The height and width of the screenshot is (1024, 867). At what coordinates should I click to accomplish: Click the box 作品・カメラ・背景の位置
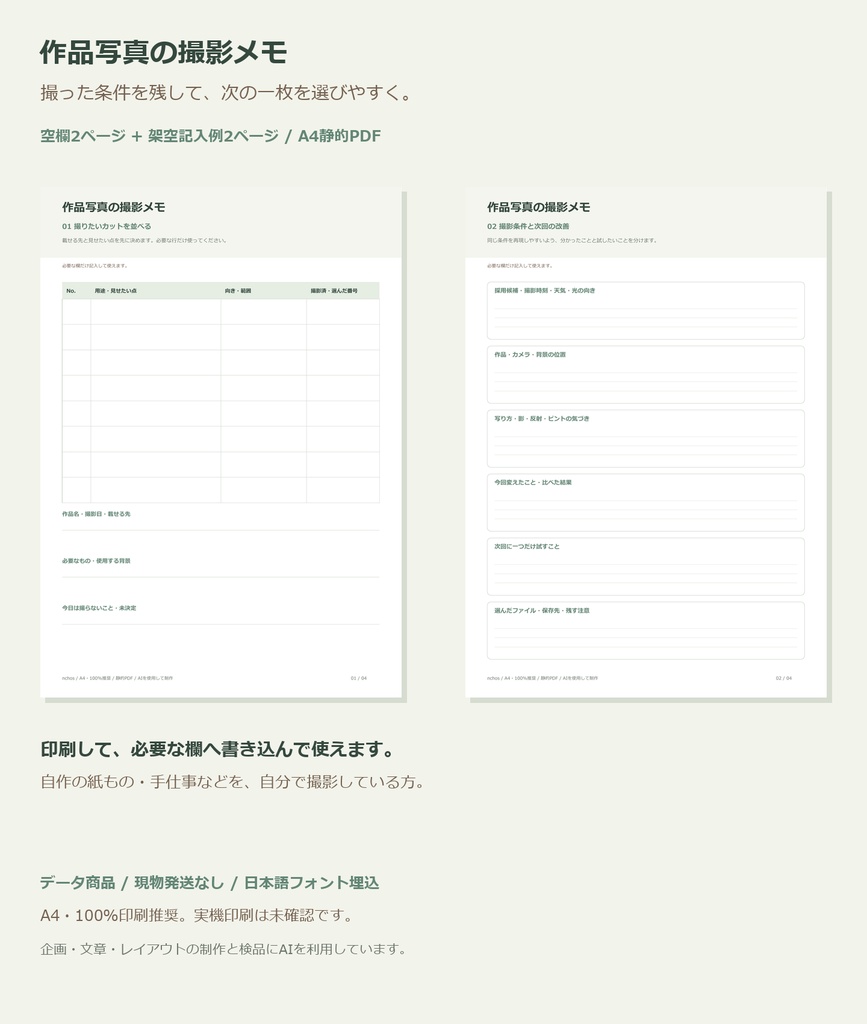click(646, 375)
